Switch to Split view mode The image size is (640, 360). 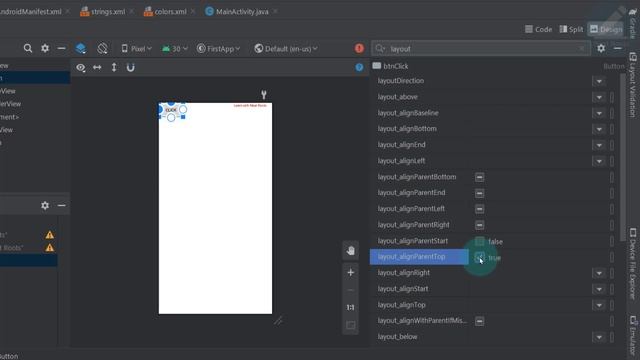click(571, 29)
